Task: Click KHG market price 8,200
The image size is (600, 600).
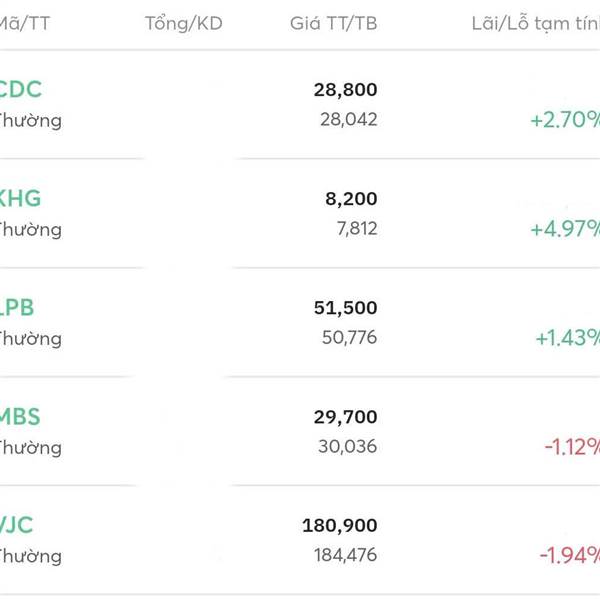Action: tap(353, 199)
